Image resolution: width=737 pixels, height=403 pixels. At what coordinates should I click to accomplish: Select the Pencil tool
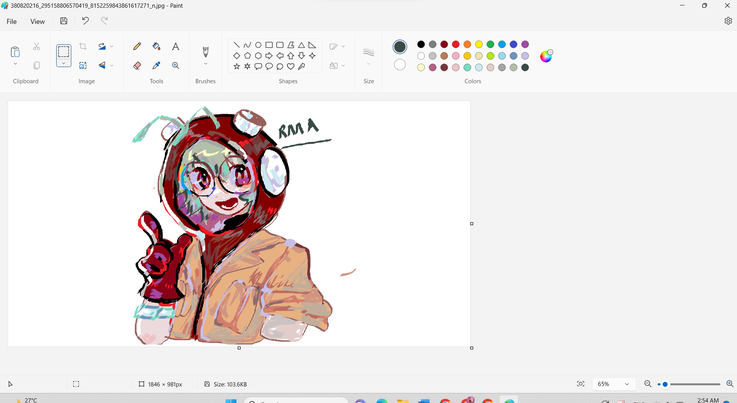tap(137, 46)
